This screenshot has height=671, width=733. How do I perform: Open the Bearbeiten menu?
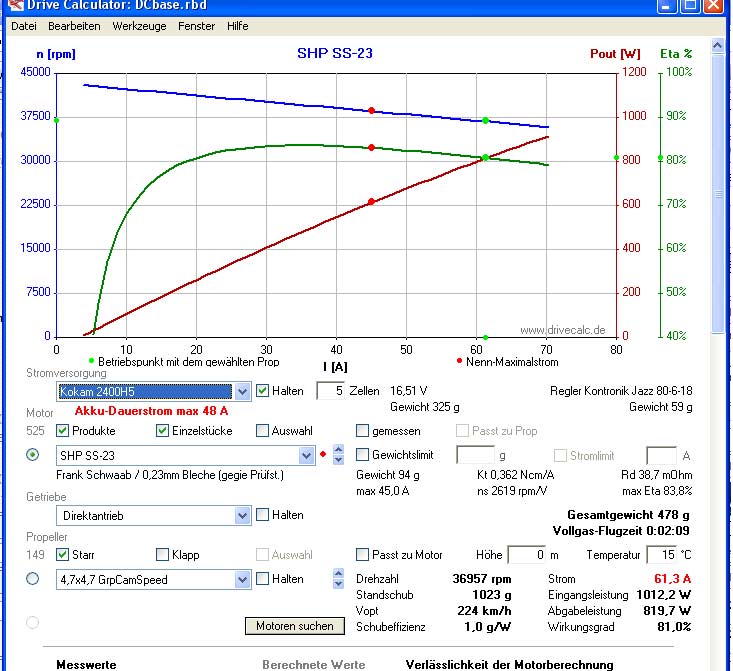[73, 25]
